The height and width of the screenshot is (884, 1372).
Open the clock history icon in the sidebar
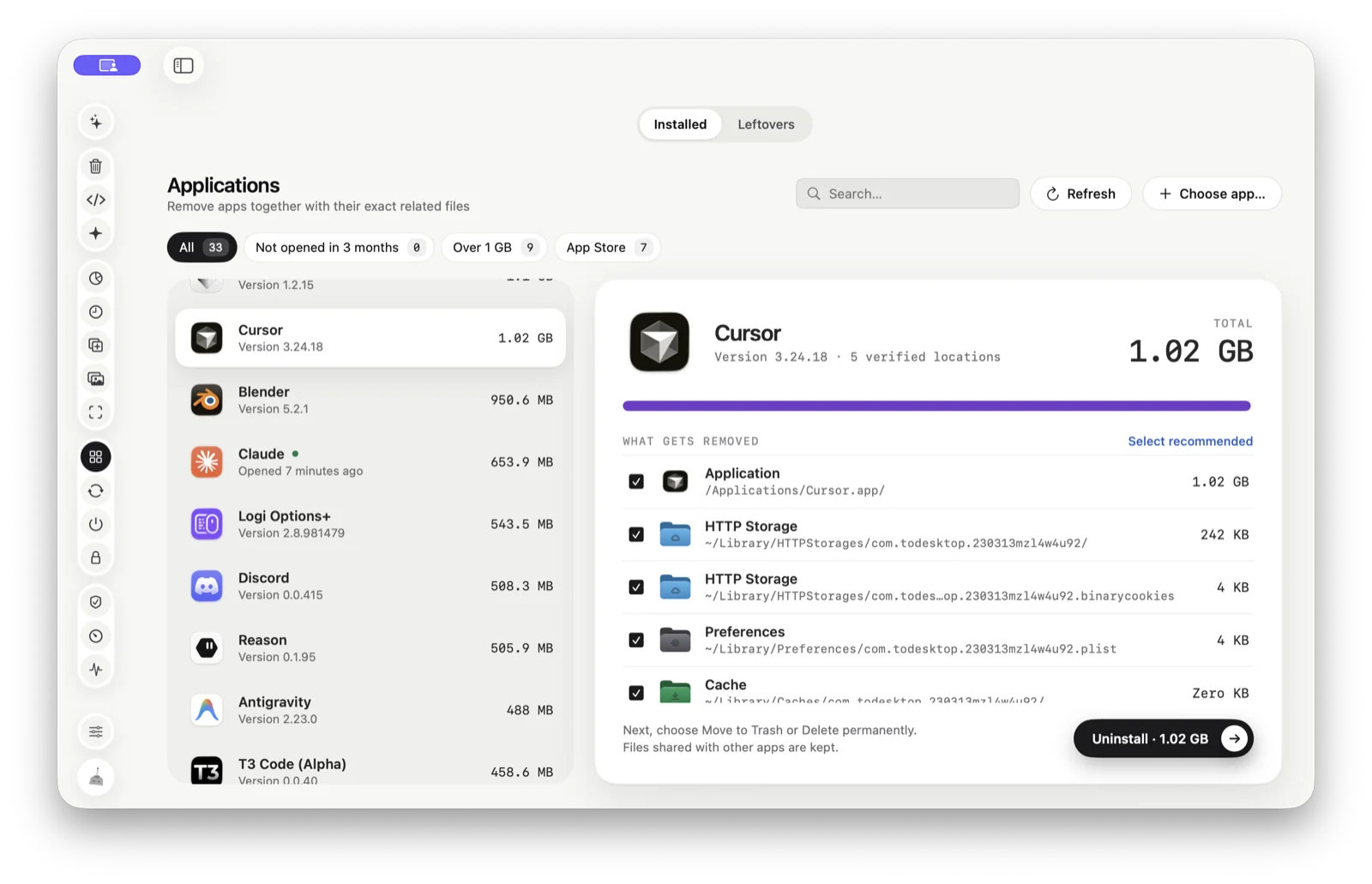click(x=96, y=312)
